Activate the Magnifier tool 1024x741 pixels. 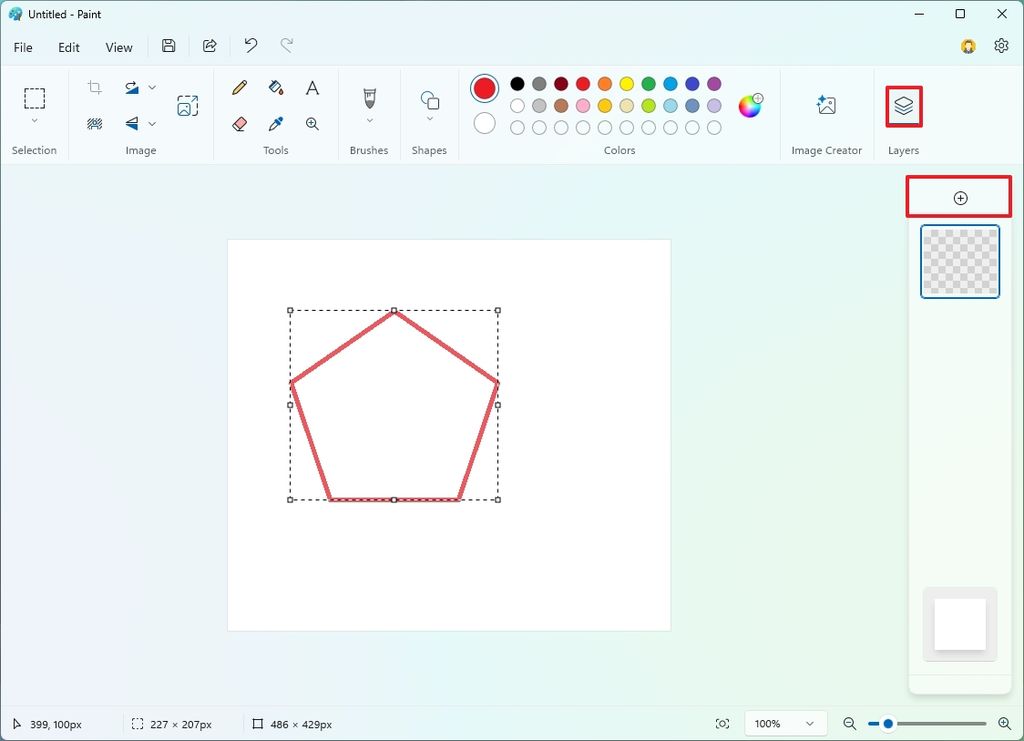312,124
